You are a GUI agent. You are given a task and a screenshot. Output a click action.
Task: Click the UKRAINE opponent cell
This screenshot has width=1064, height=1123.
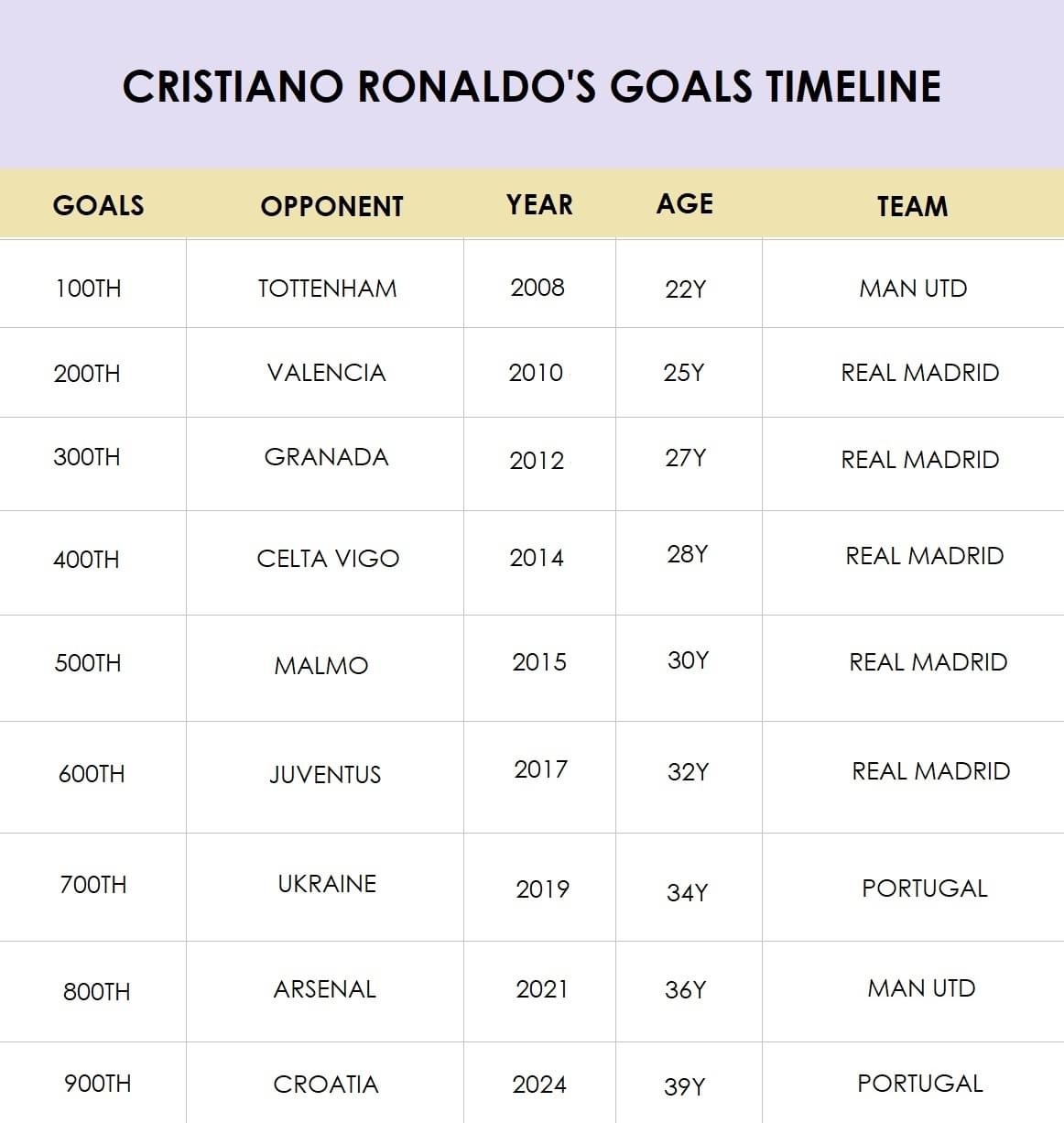tap(327, 884)
